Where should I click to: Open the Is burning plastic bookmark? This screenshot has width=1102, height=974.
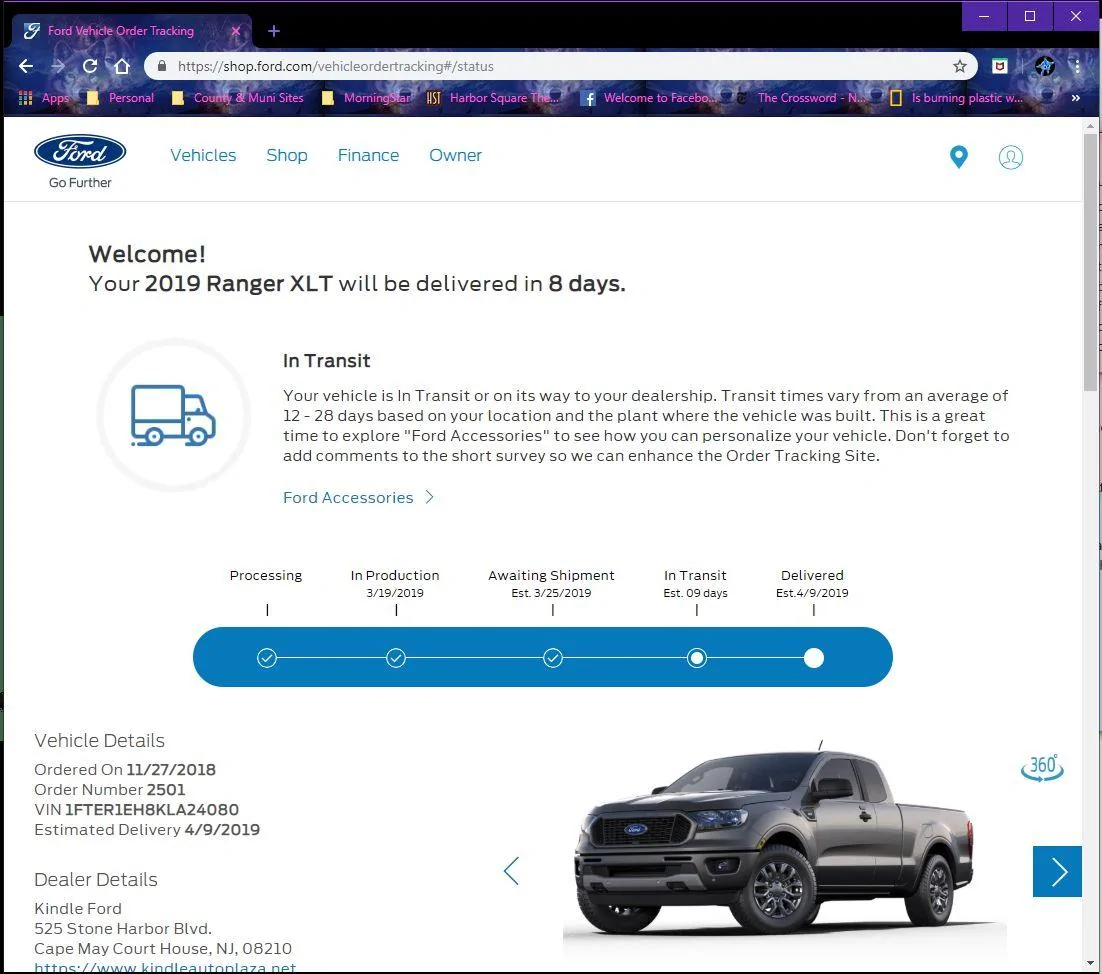pos(957,98)
